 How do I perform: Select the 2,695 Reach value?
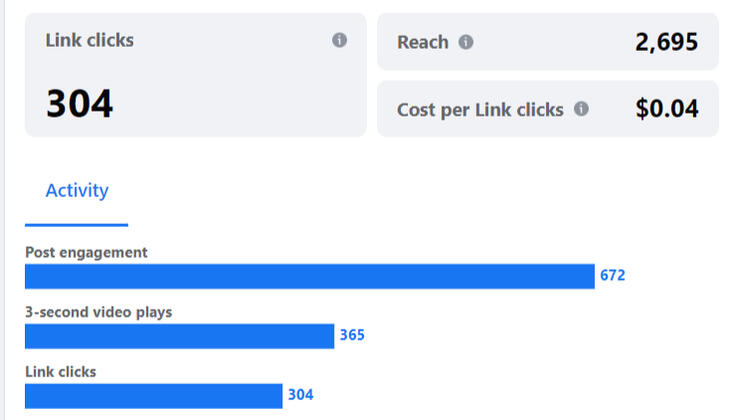pos(666,42)
